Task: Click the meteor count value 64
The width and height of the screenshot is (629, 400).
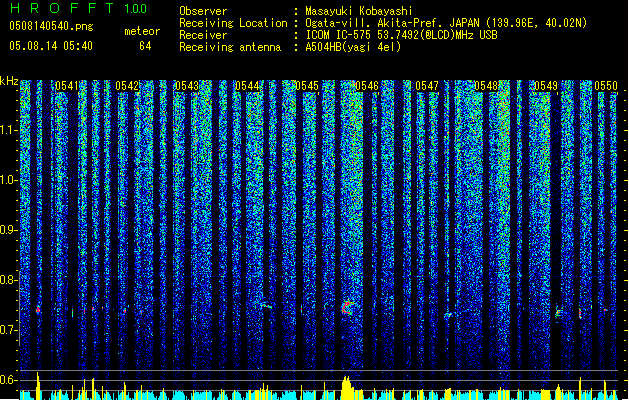Action: (145, 46)
